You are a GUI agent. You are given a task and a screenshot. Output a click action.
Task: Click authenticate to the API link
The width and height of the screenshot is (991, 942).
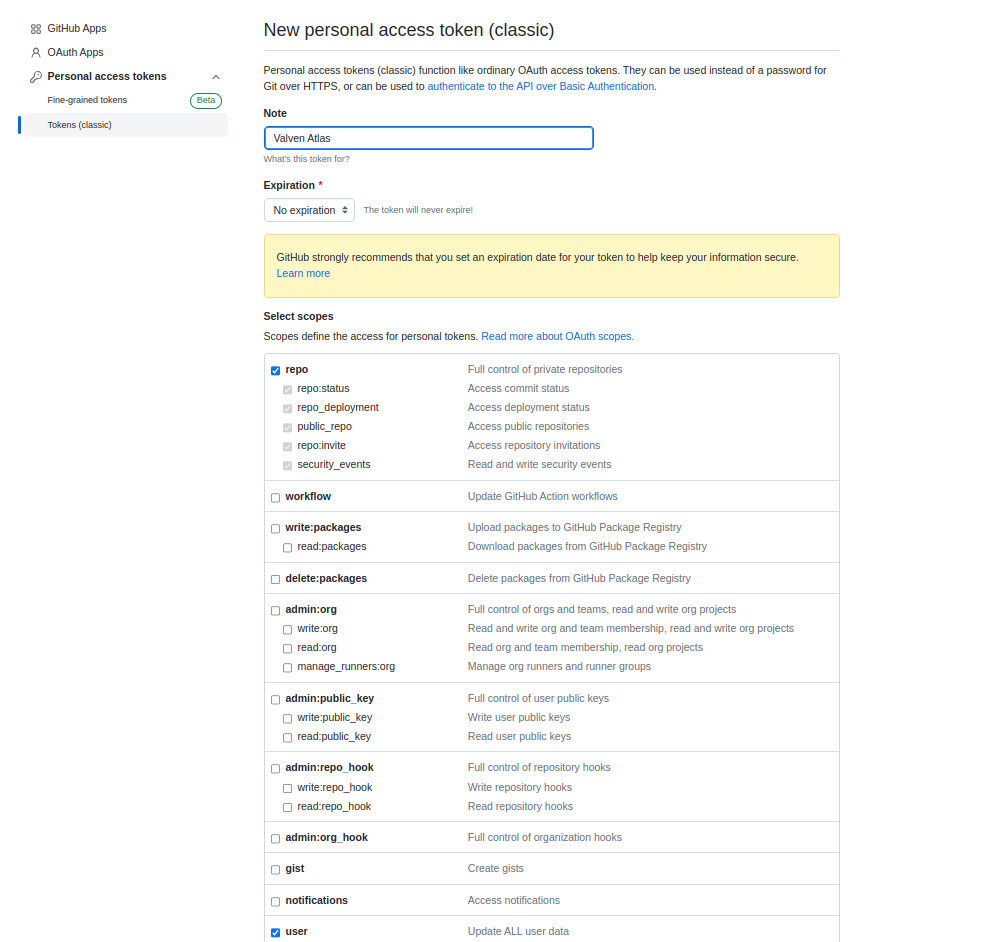(x=541, y=87)
